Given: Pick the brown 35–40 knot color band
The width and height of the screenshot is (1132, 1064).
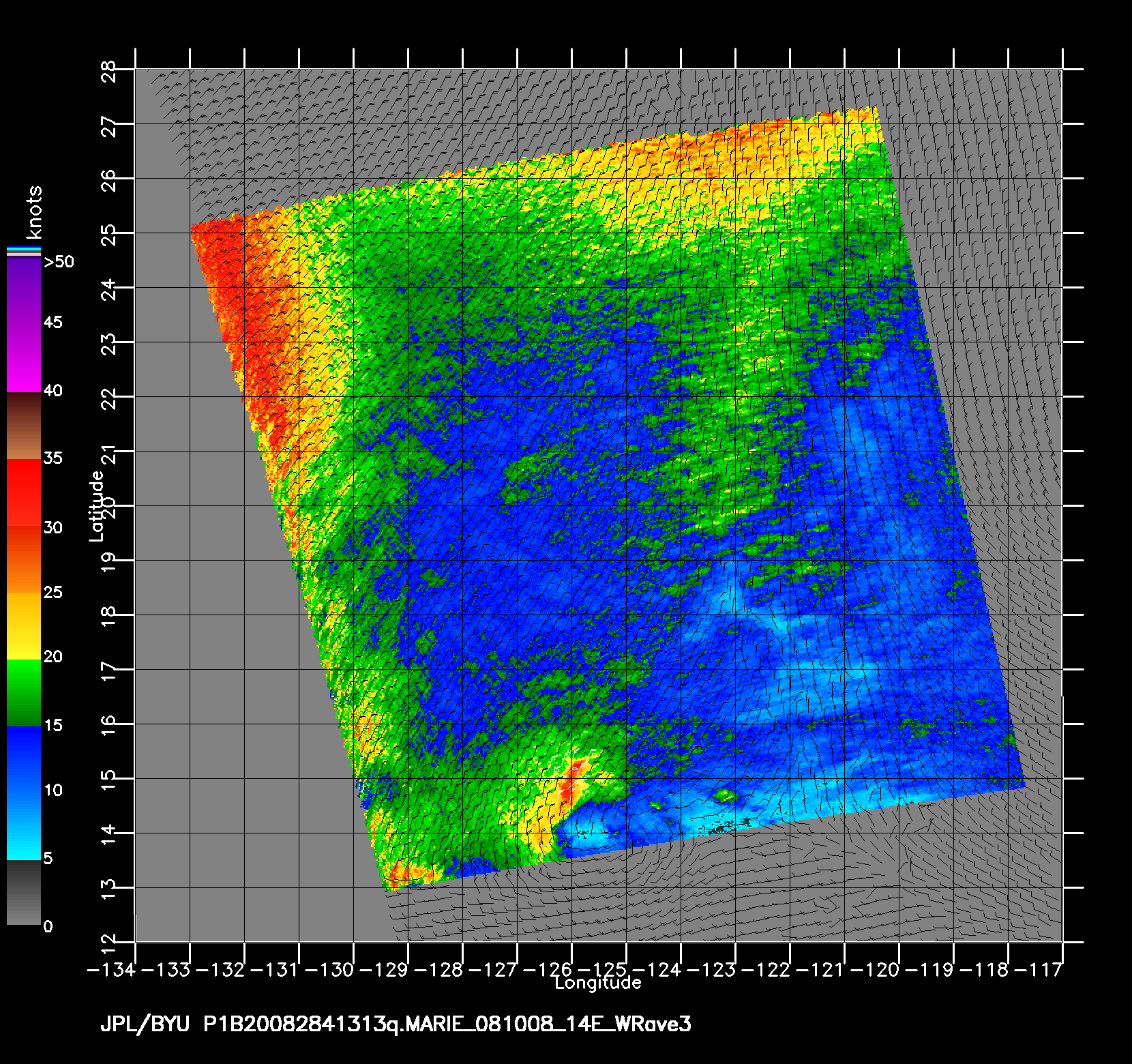Looking at the screenshot, I should click(24, 426).
